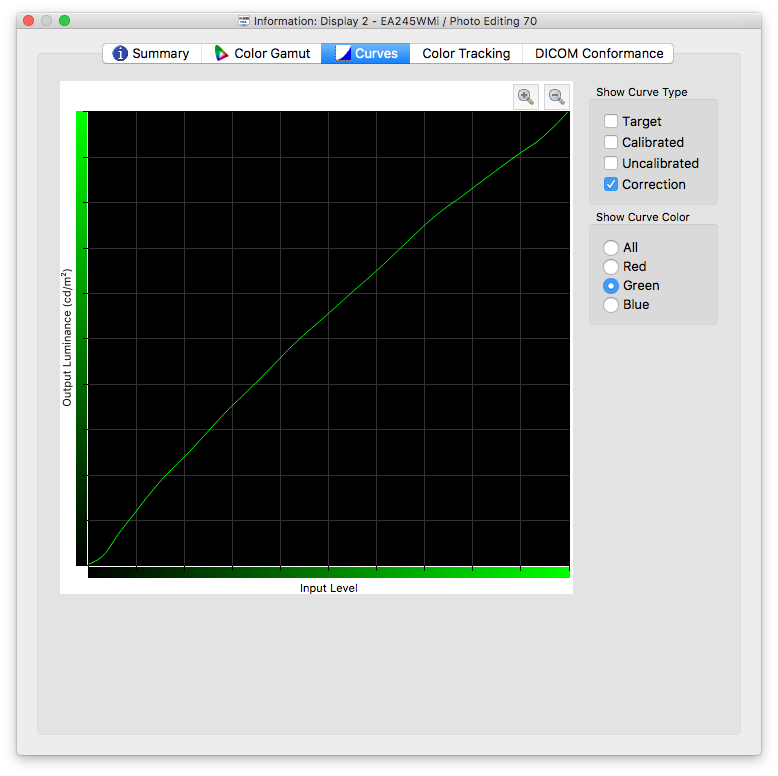Switch to the Color Gamut tab
This screenshot has width=778, height=776.
[x=261, y=53]
